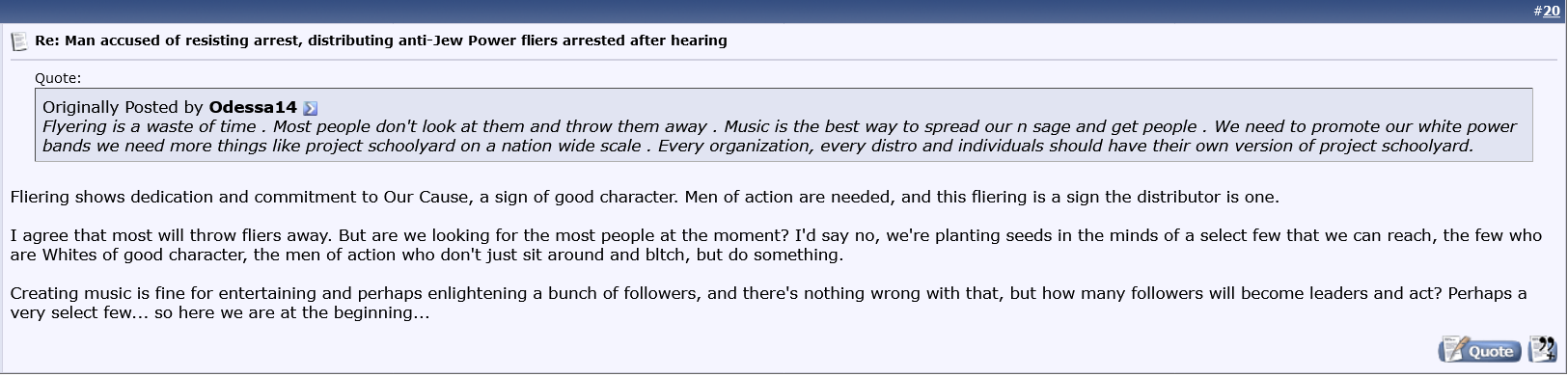This screenshot has height=377, width=1568.
Task: Click the document icon before the post title
Action: pyautogui.click(x=18, y=41)
